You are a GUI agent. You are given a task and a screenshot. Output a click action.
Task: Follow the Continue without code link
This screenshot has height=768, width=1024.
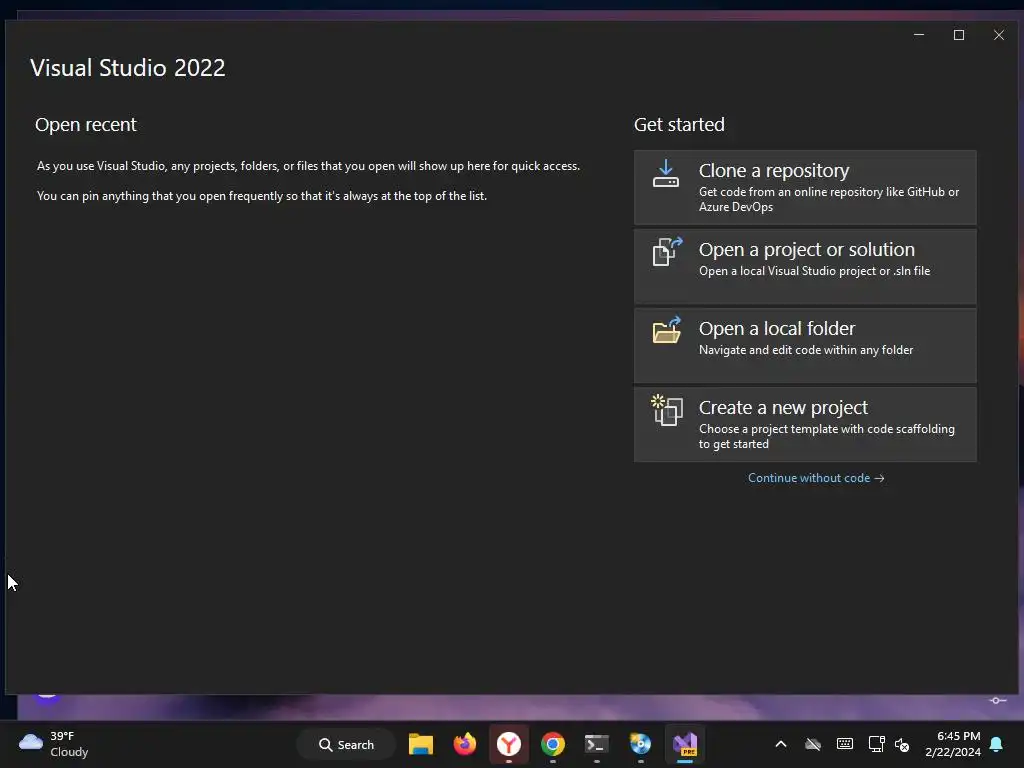pyautogui.click(x=816, y=478)
